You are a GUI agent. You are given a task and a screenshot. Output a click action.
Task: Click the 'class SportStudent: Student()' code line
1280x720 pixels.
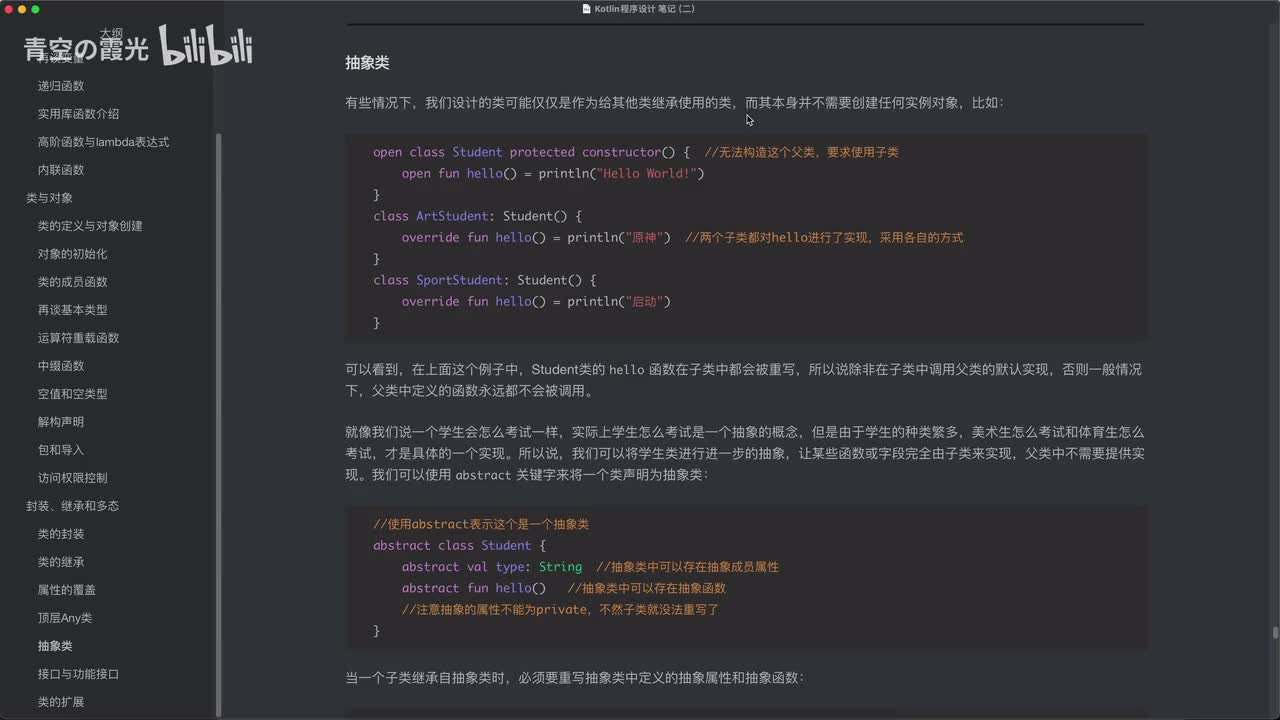(x=484, y=280)
